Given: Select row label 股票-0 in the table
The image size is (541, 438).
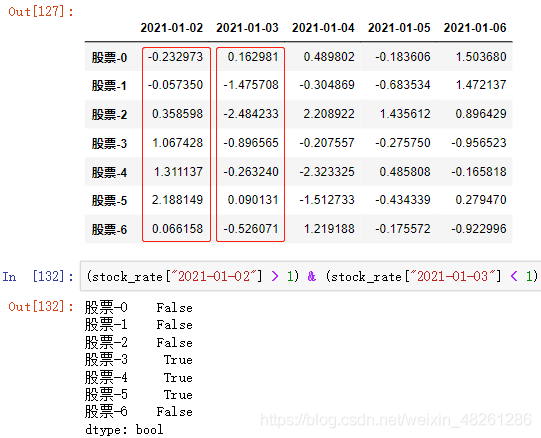Looking at the screenshot, I should tap(109, 57).
